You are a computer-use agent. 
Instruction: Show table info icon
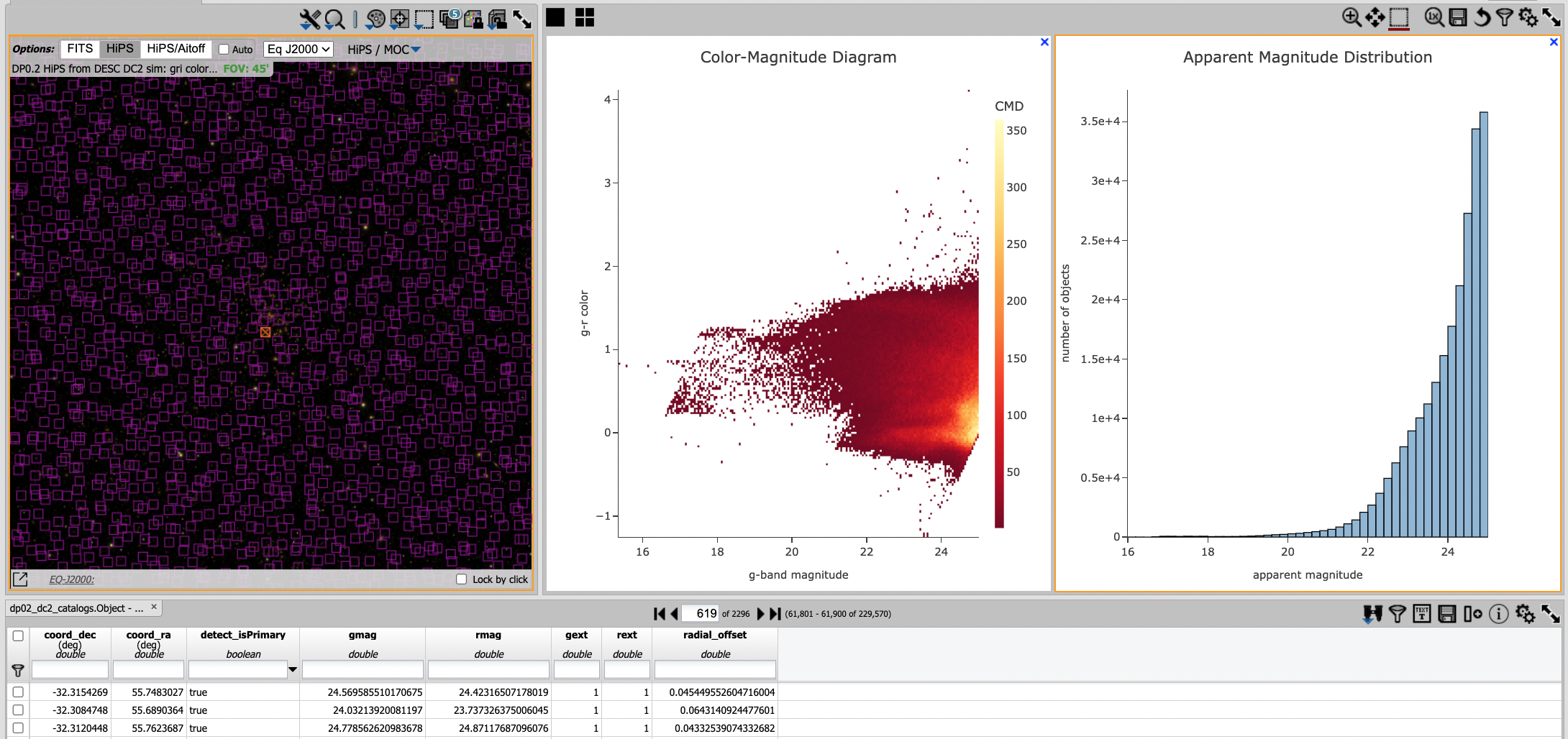pos(1498,614)
